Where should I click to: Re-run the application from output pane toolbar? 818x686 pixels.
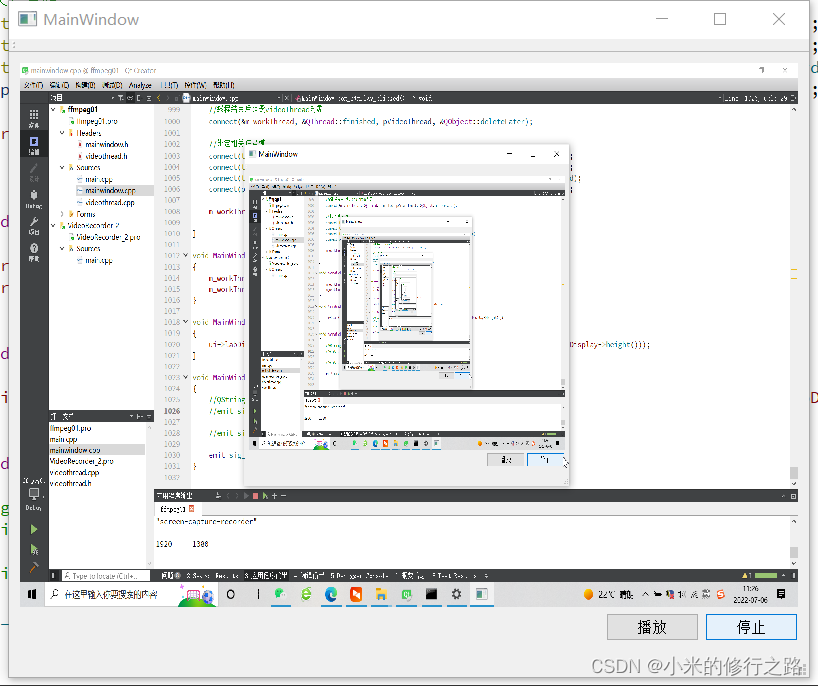(246, 496)
